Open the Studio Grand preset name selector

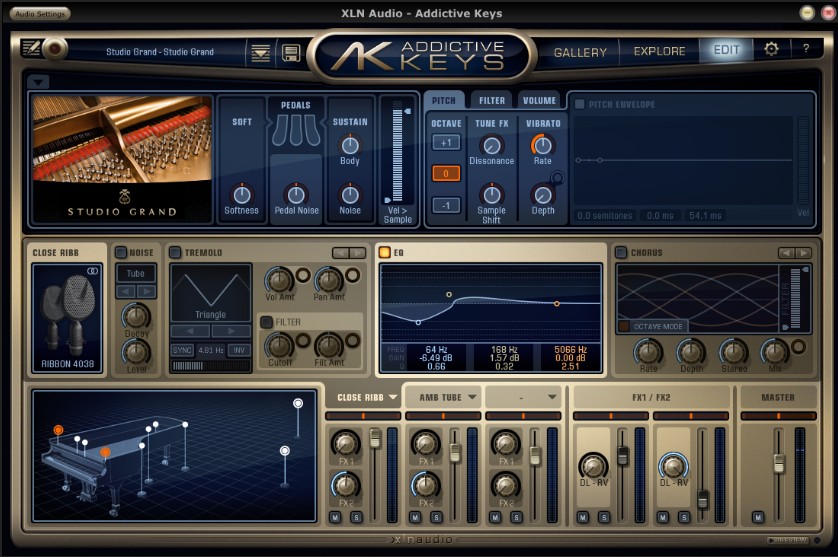160,52
